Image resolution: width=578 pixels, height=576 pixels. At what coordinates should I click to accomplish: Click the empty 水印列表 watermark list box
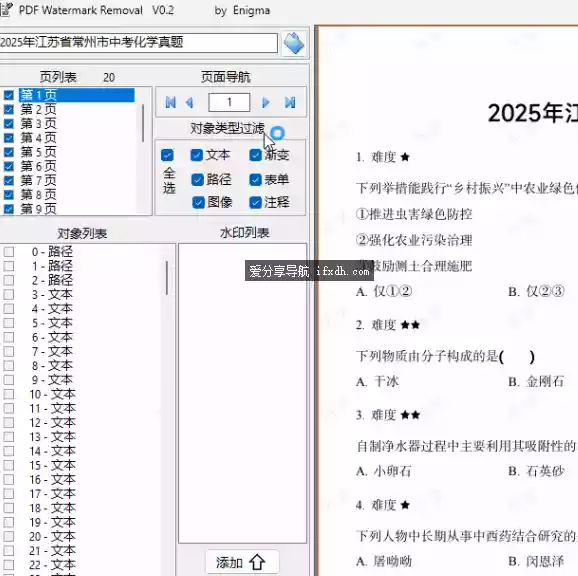coord(243,393)
